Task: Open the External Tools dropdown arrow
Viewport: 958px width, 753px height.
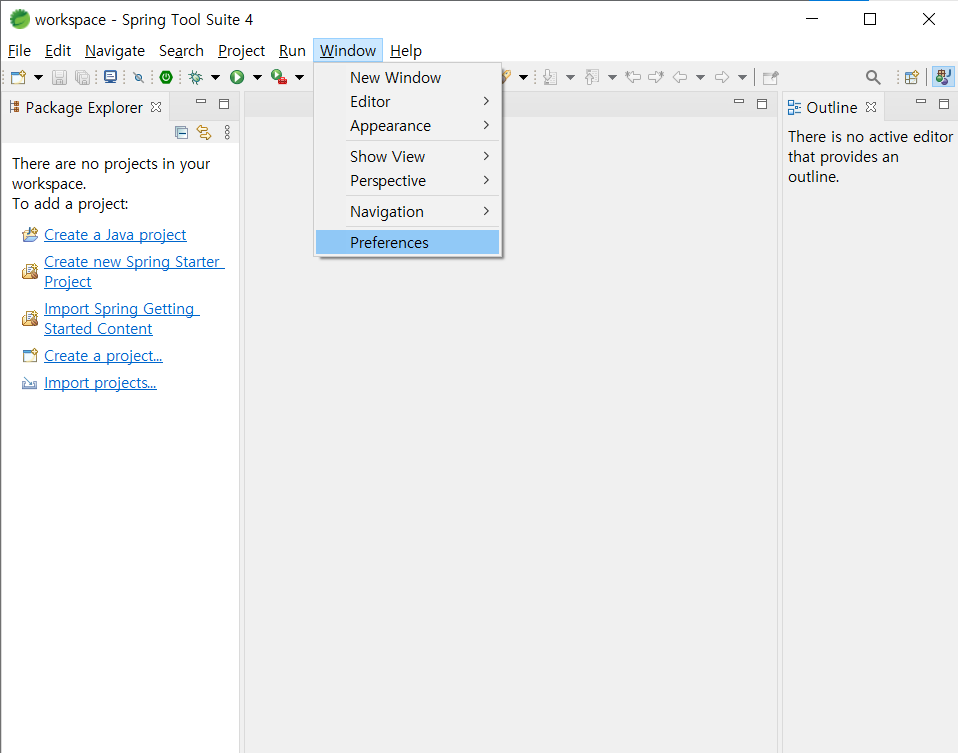Action: pyautogui.click(x=299, y=77)
